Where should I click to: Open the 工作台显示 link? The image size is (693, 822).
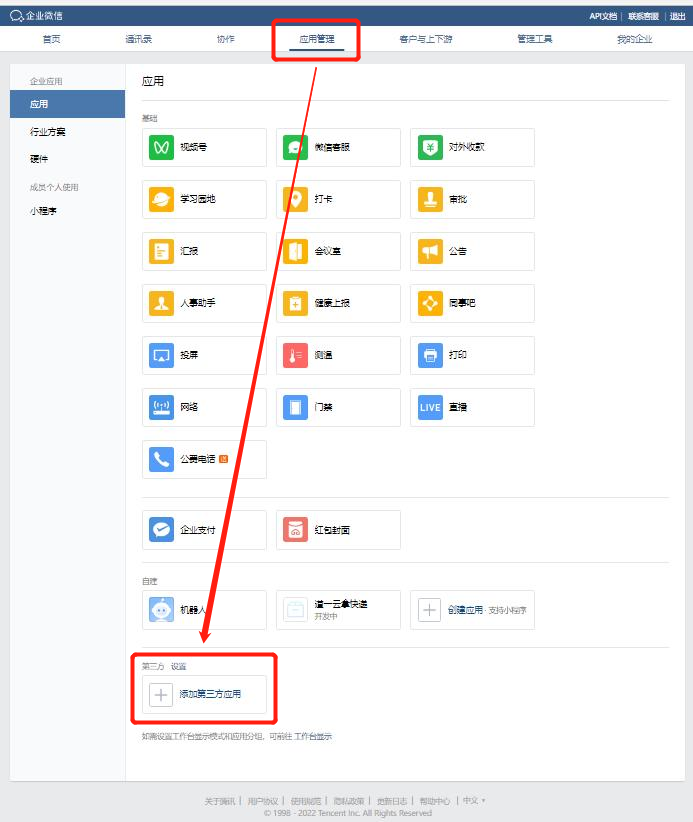click(313, 737)
